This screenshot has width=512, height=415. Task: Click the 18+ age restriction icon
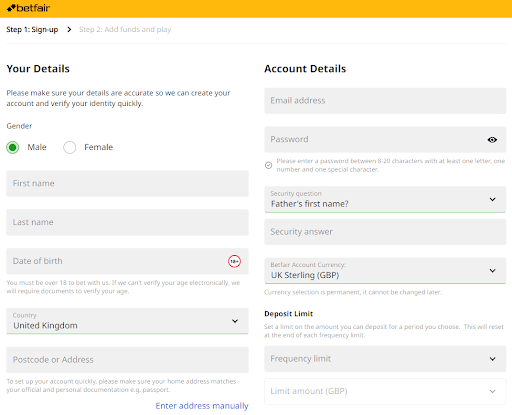coord(234,261)
